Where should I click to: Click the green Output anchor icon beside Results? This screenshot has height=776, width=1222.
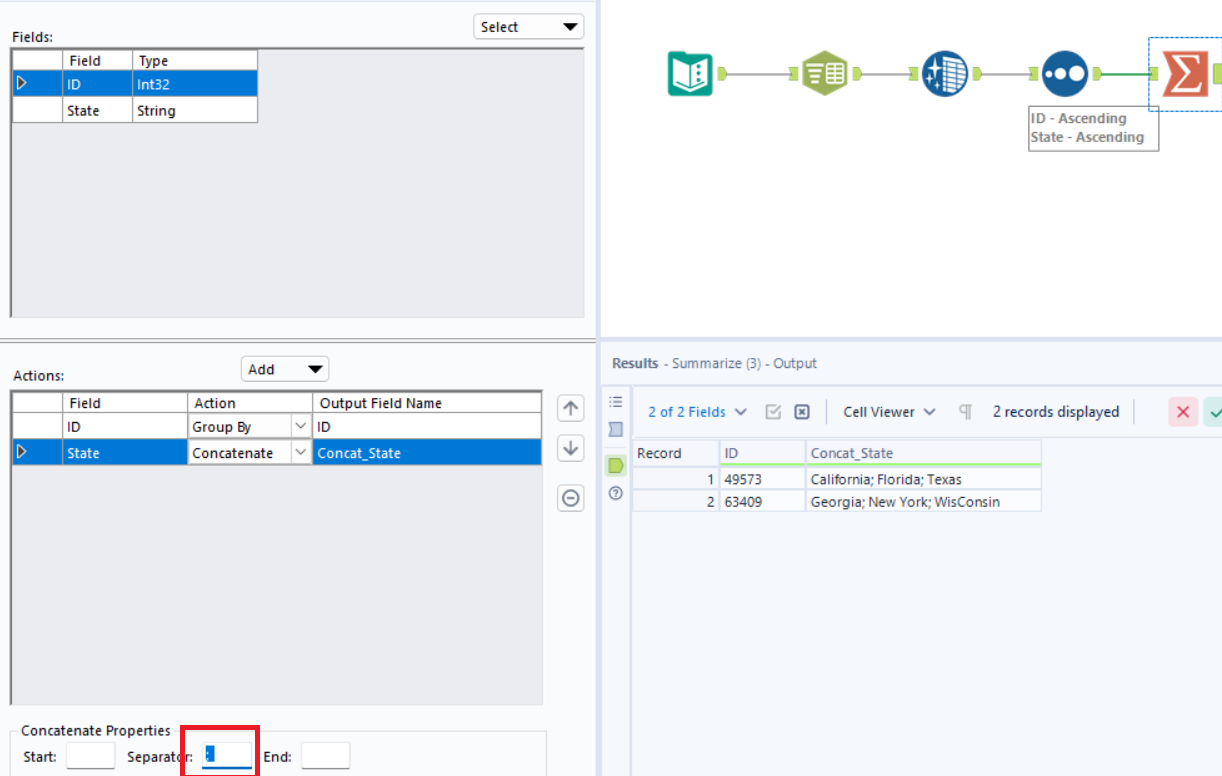tap(616, 465)
